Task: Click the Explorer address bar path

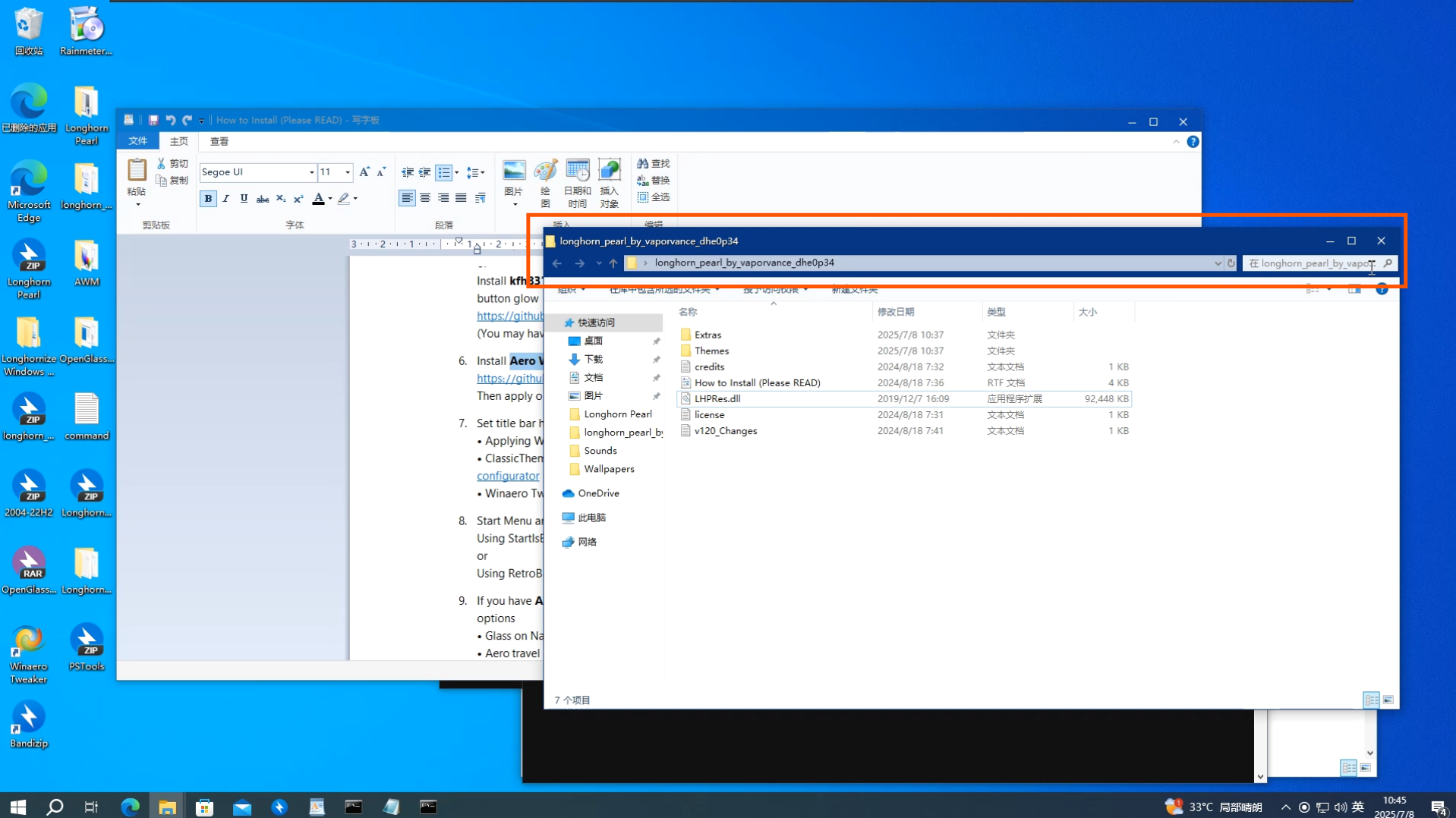Action: pyautogui.click(x=744, y=263)
